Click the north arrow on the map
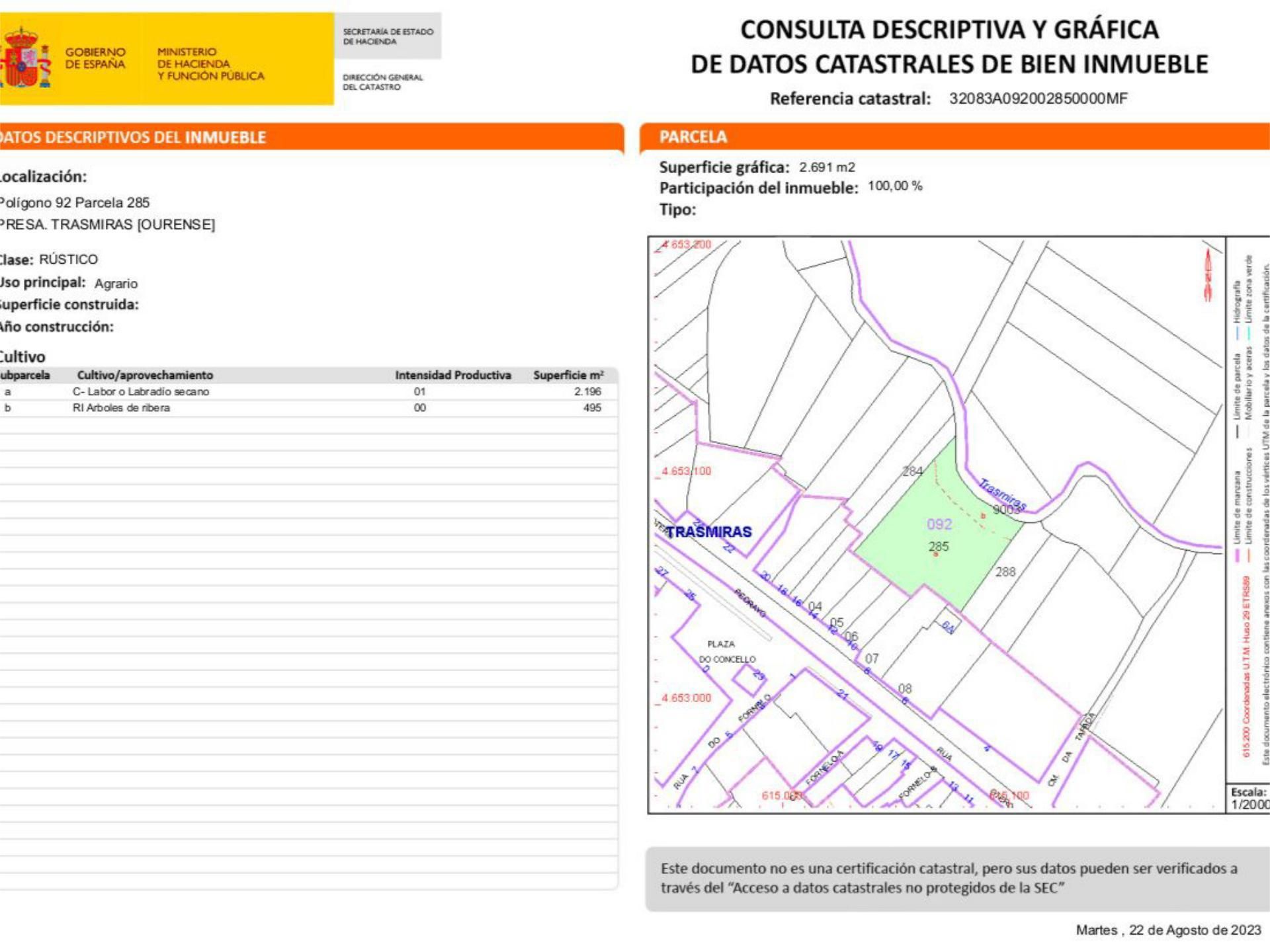1270x952 pixels. (1208, 276)
